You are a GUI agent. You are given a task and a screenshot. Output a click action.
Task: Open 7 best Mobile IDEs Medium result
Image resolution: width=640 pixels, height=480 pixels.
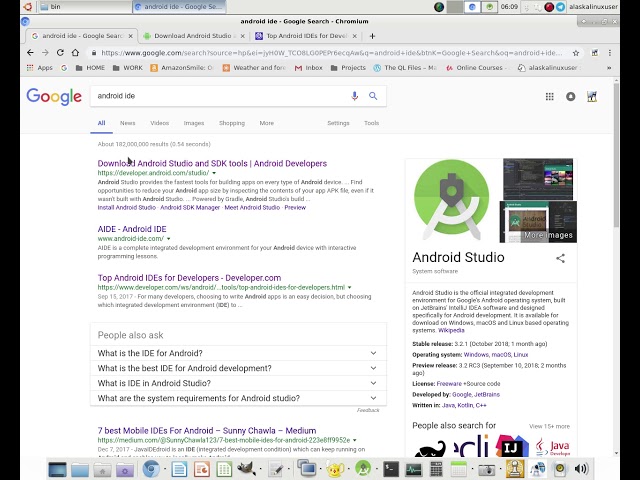(x=207, y=431)
